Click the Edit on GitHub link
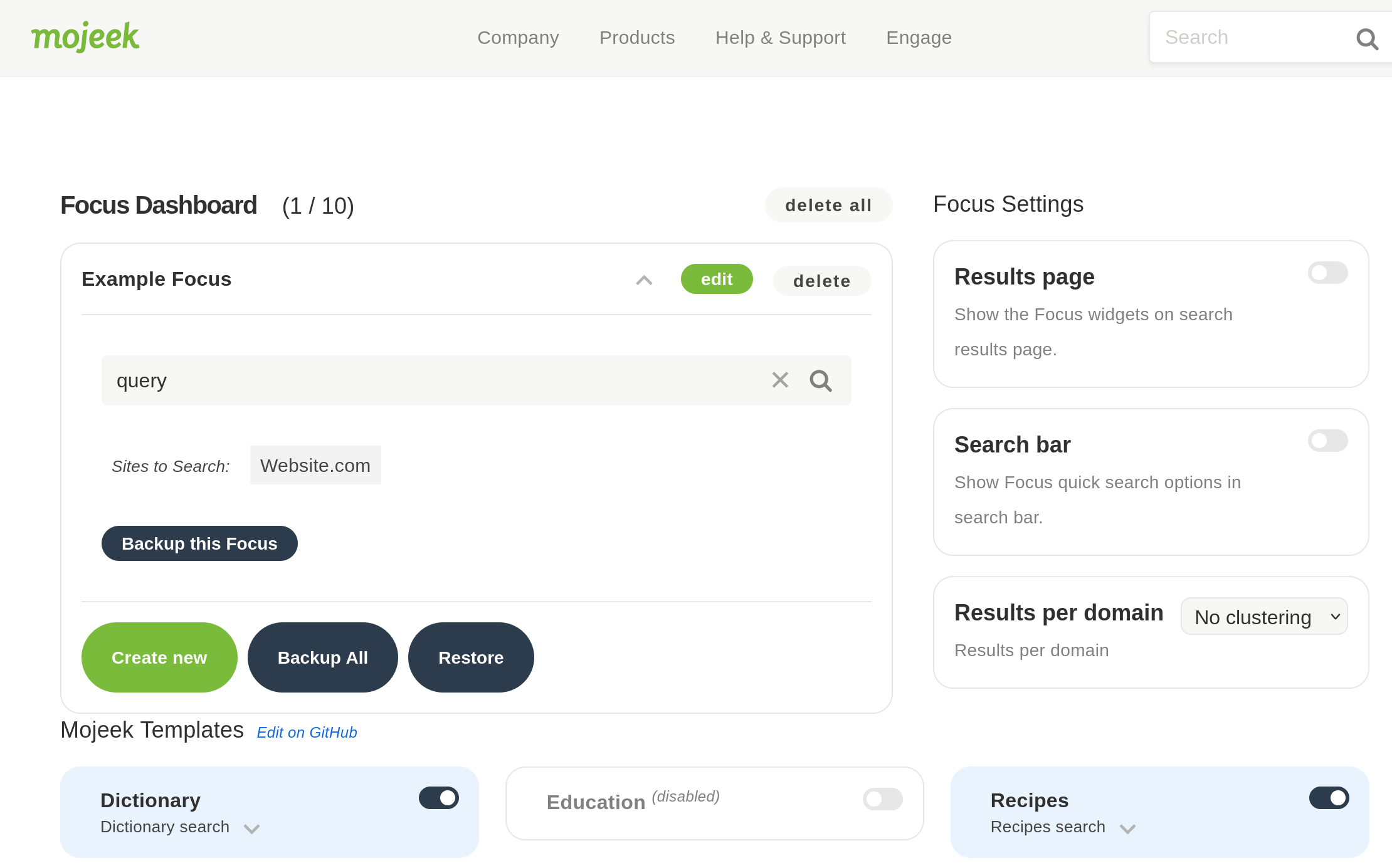Viewport: 1392px width, 868px height. (x=307, y=730)
